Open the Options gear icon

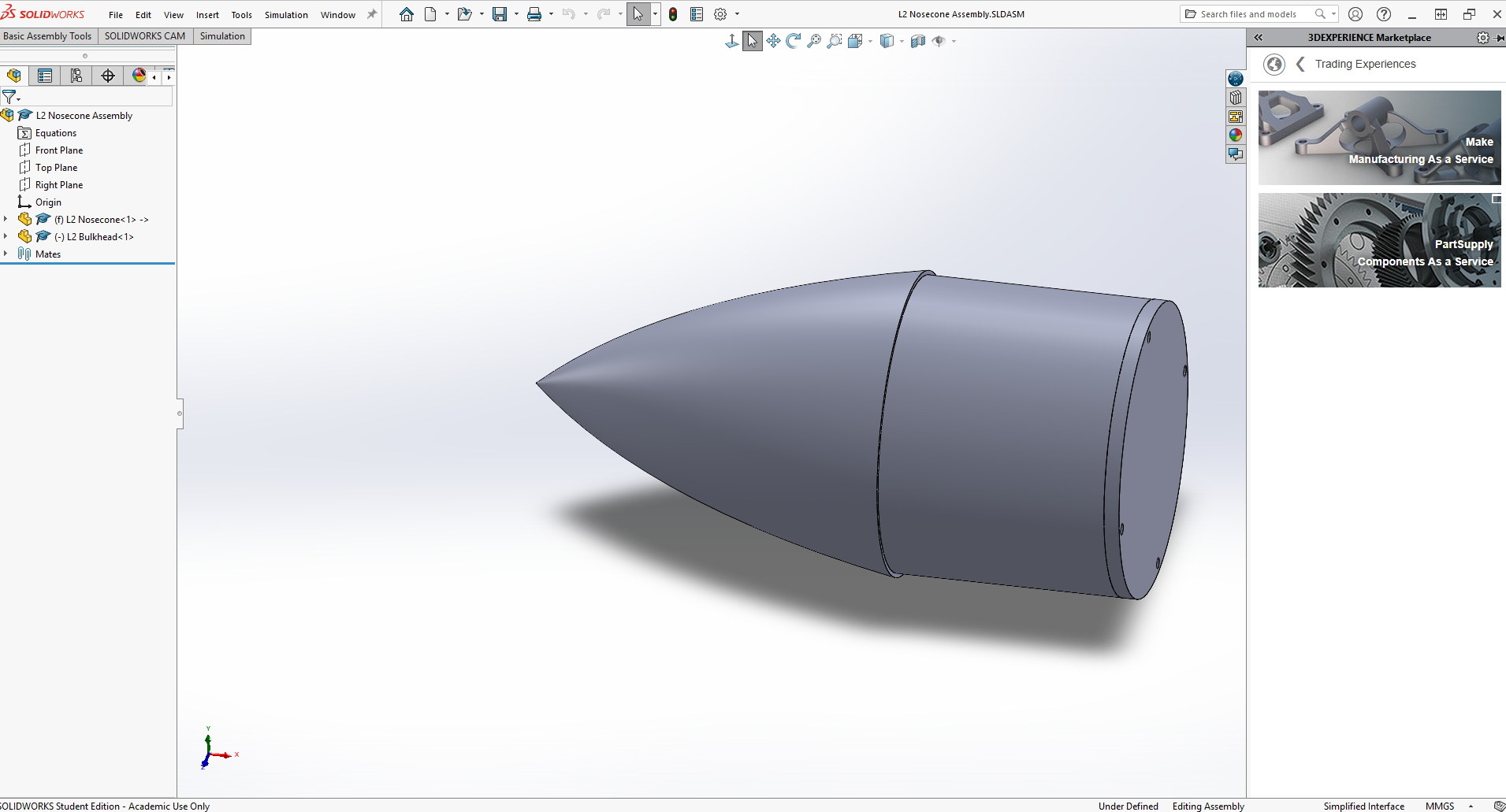[720, 14]
